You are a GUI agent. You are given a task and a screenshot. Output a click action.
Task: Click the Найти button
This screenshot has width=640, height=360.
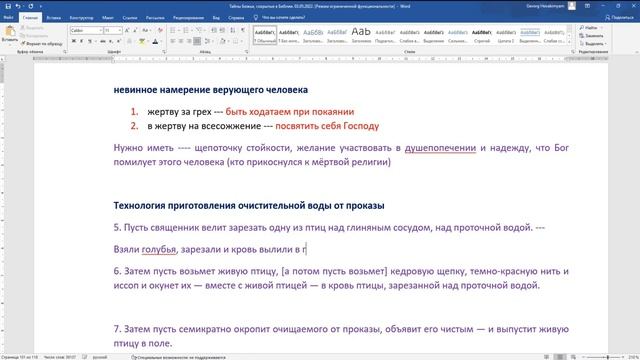[590, 28]
